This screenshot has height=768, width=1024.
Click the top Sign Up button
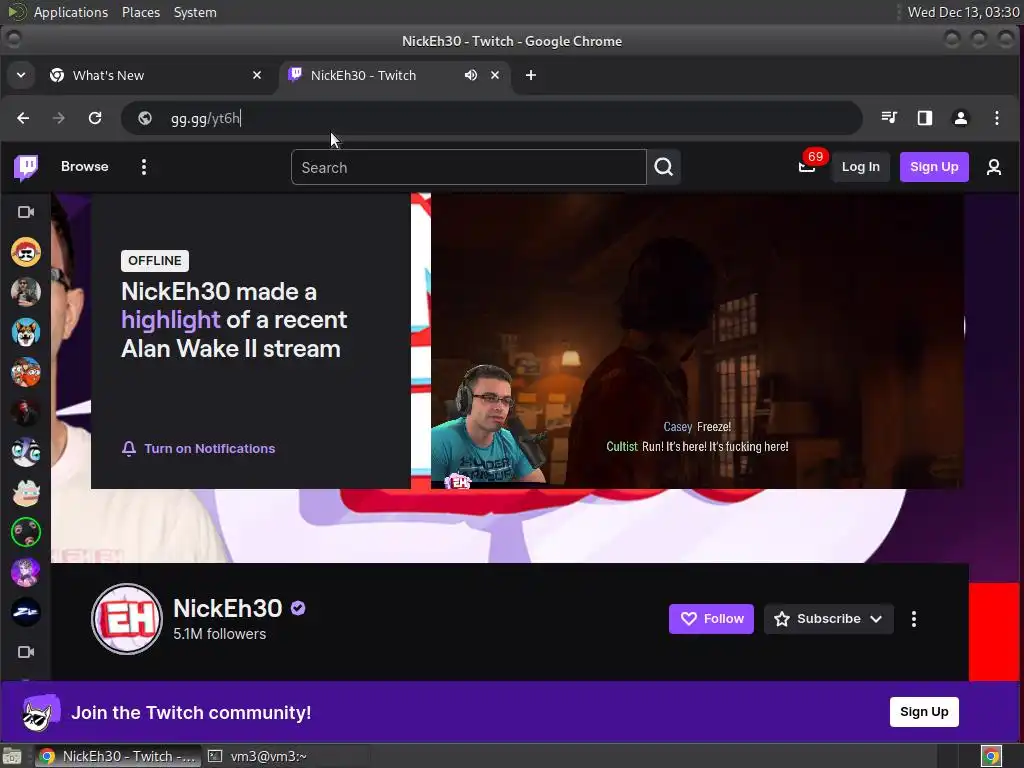(x=934, y=167)
